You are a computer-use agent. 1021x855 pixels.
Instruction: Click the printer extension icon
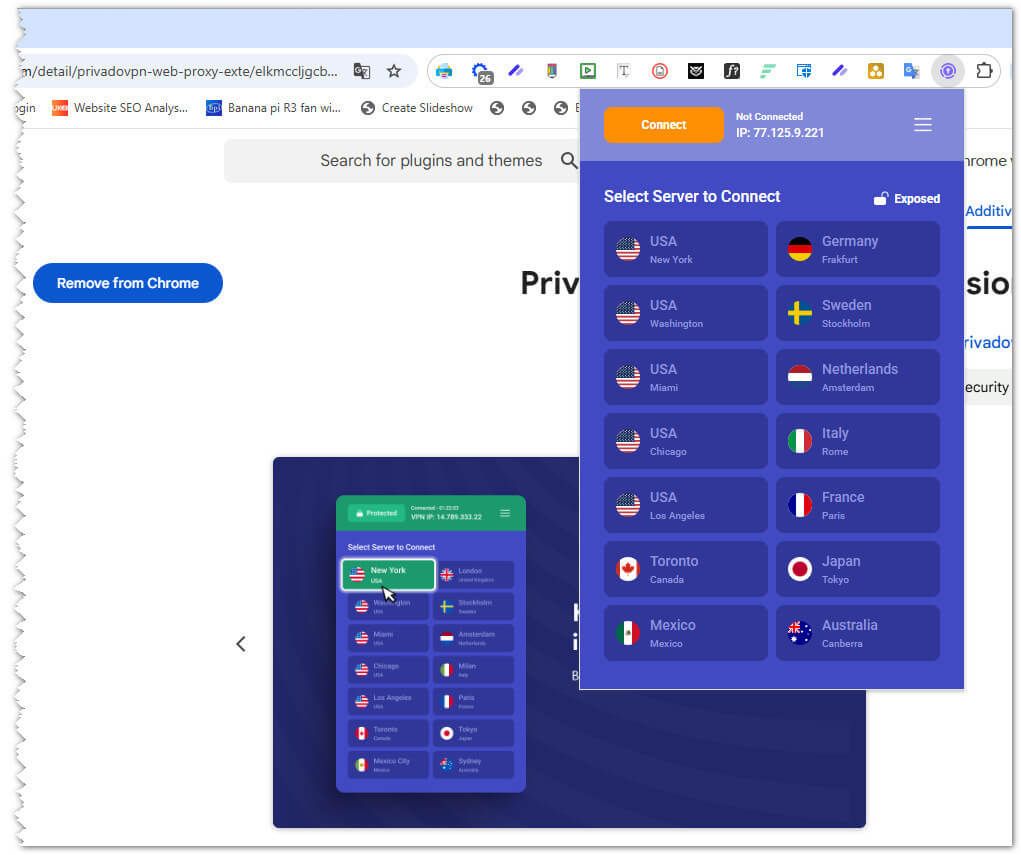(445, 71)
